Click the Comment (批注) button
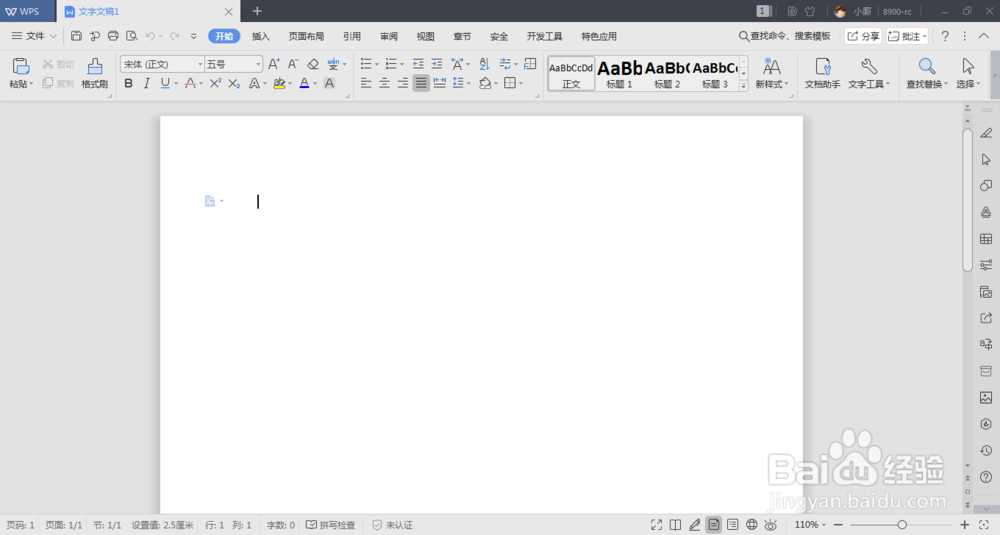Viewport: 1000px width, 535px height. tap(907, 36)
